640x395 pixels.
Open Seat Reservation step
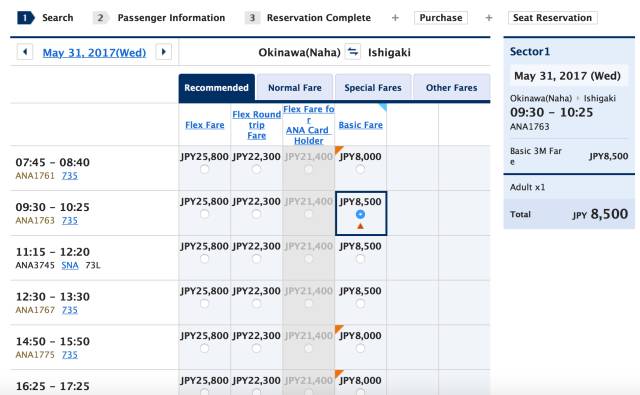click(x=553, y=18)
